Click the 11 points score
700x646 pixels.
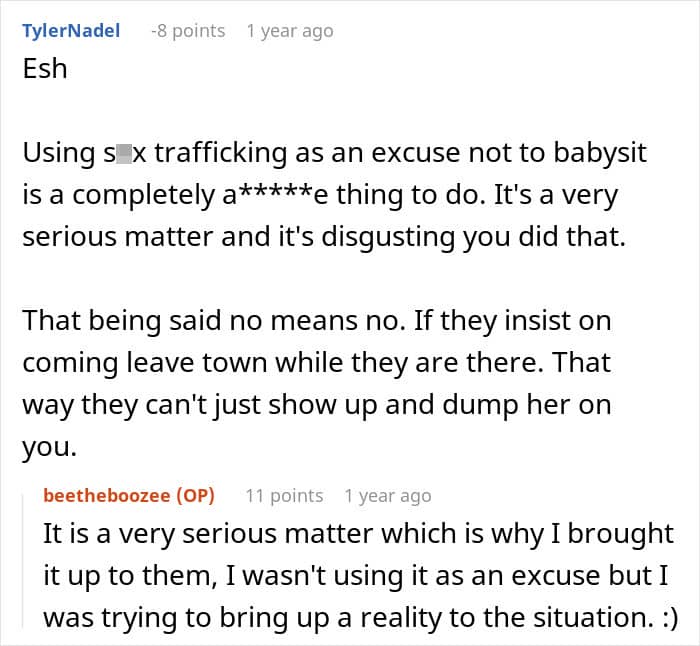pos(284,496)
